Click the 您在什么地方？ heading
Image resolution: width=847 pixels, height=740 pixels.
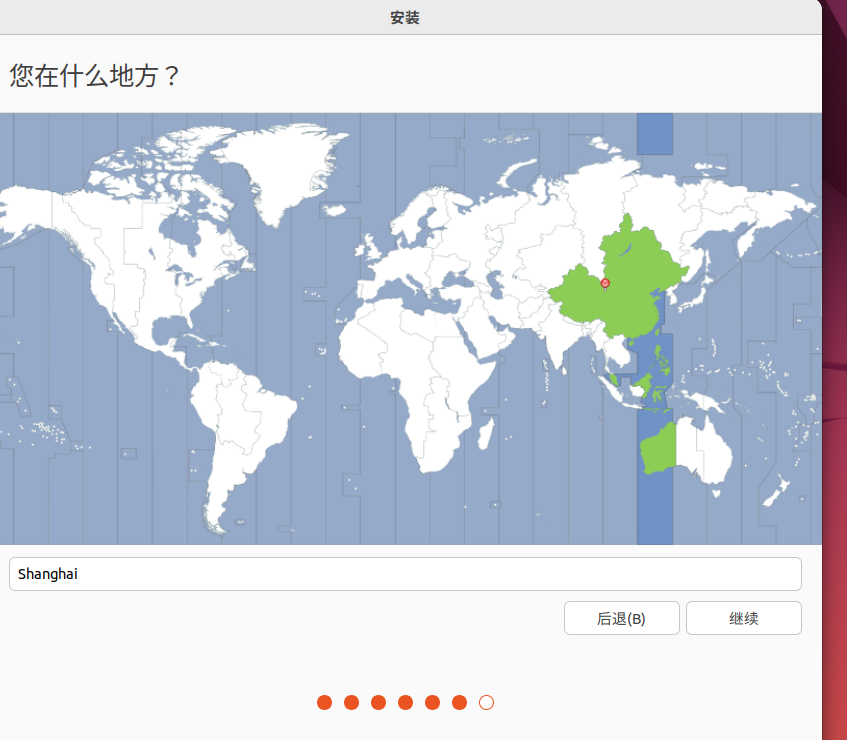(x=94, y=76)
